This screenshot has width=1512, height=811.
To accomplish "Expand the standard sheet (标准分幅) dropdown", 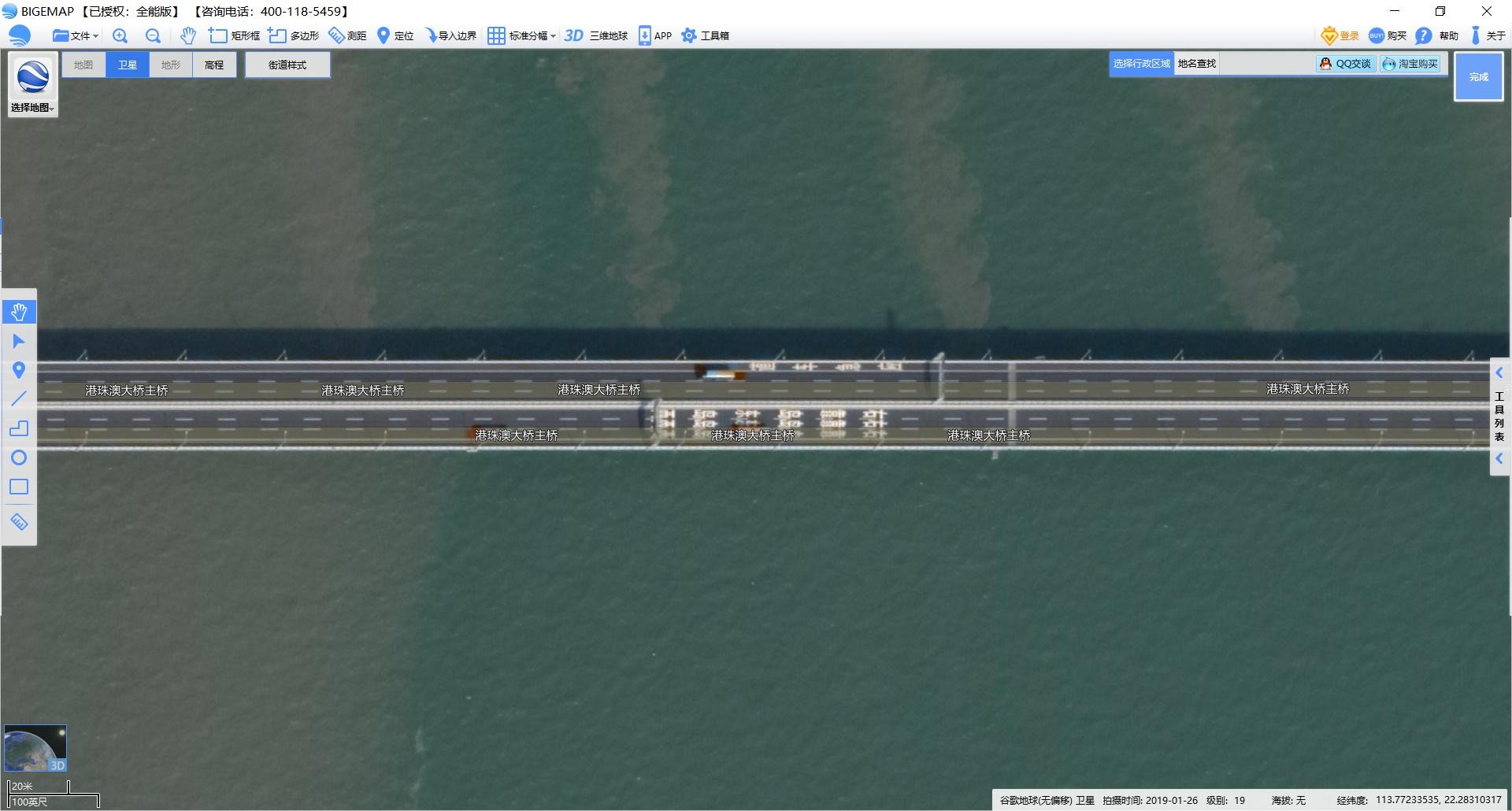I will (521, 35).
